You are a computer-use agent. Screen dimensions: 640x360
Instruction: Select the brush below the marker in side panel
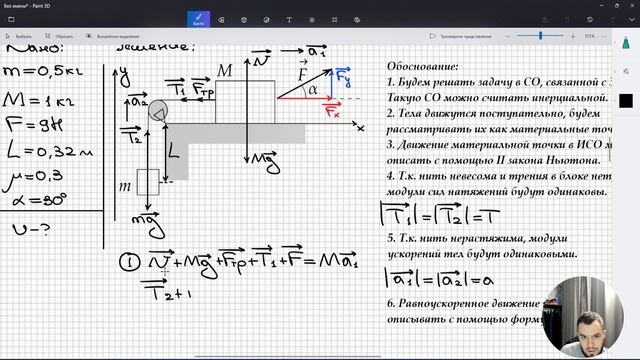click(626, 71)
